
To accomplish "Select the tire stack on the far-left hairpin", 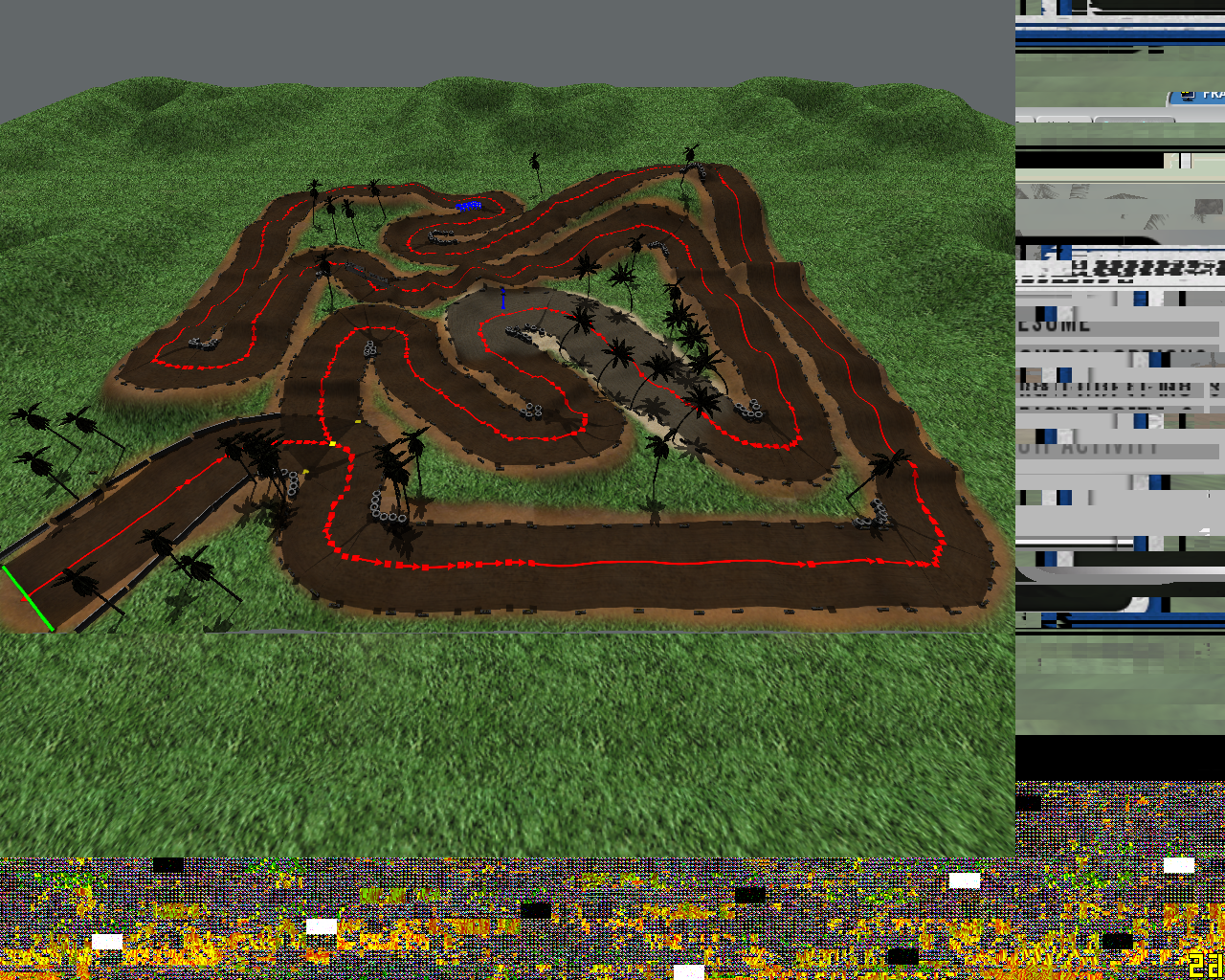I will click(x=202, y=341).
